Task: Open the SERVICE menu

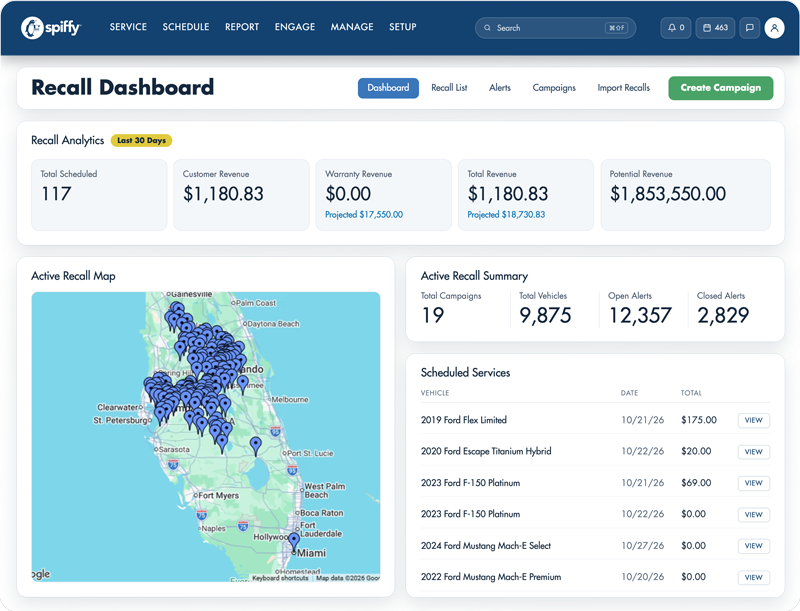Action: [128, 27]
